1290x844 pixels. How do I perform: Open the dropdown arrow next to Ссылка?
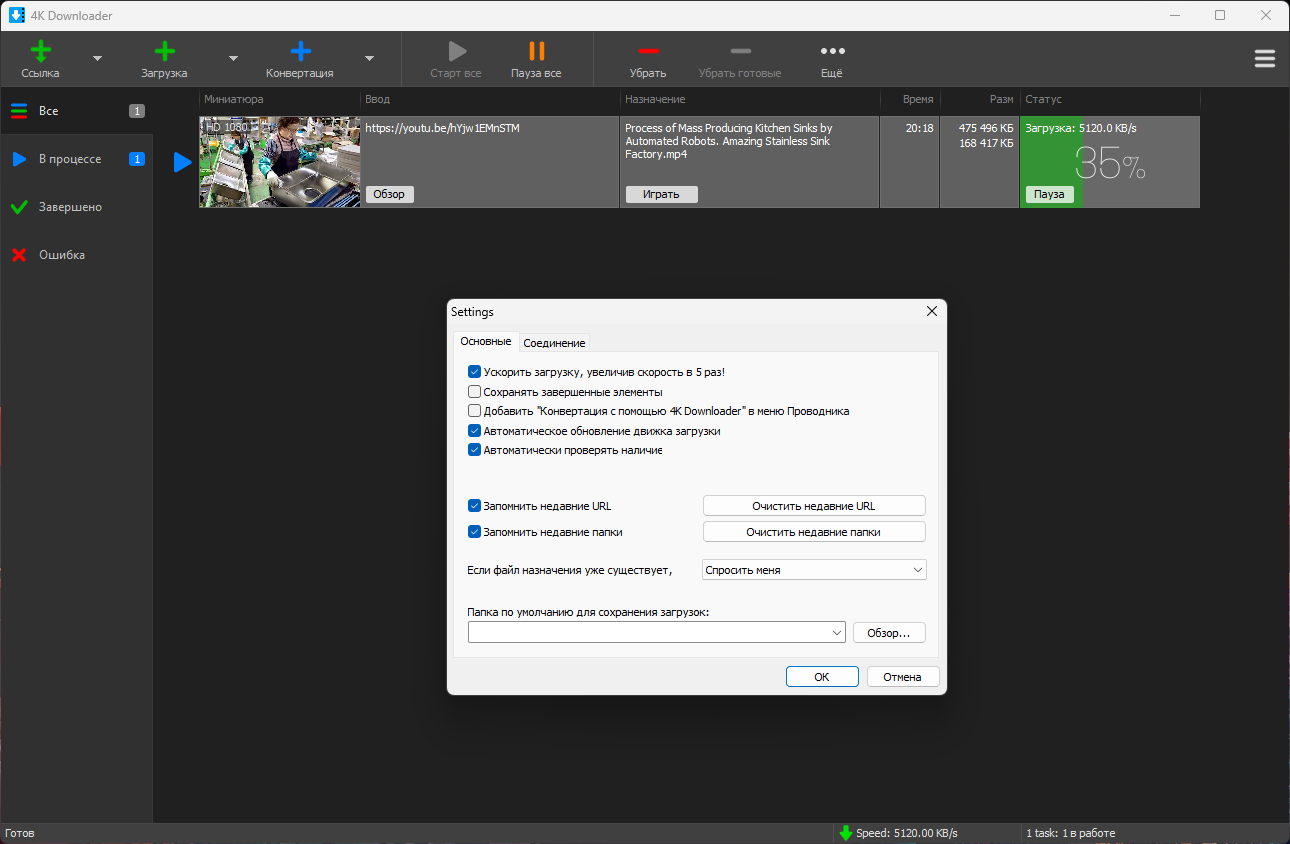(x=97, y=58)
